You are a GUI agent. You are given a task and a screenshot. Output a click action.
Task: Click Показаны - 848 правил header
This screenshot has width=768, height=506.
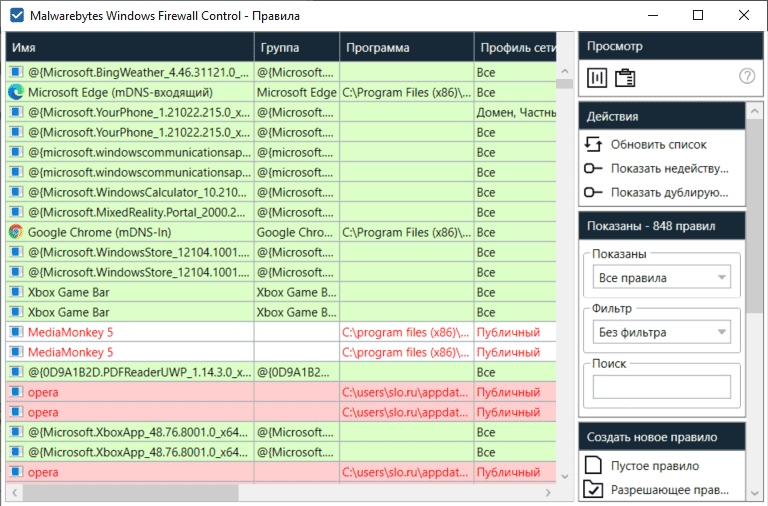coord(662,226)
